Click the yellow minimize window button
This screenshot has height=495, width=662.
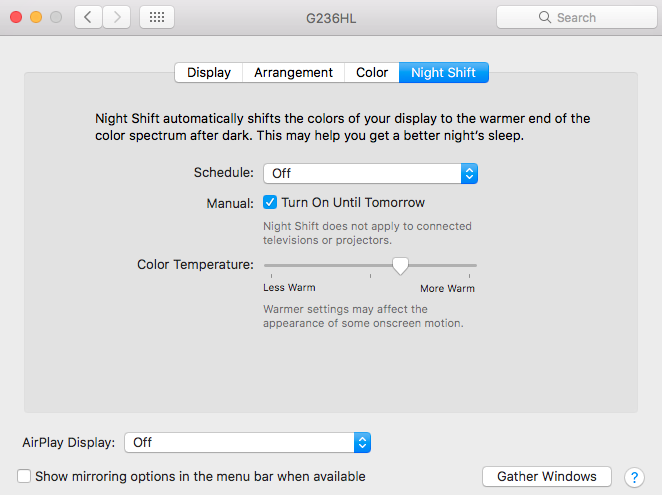tap(36, 17)
